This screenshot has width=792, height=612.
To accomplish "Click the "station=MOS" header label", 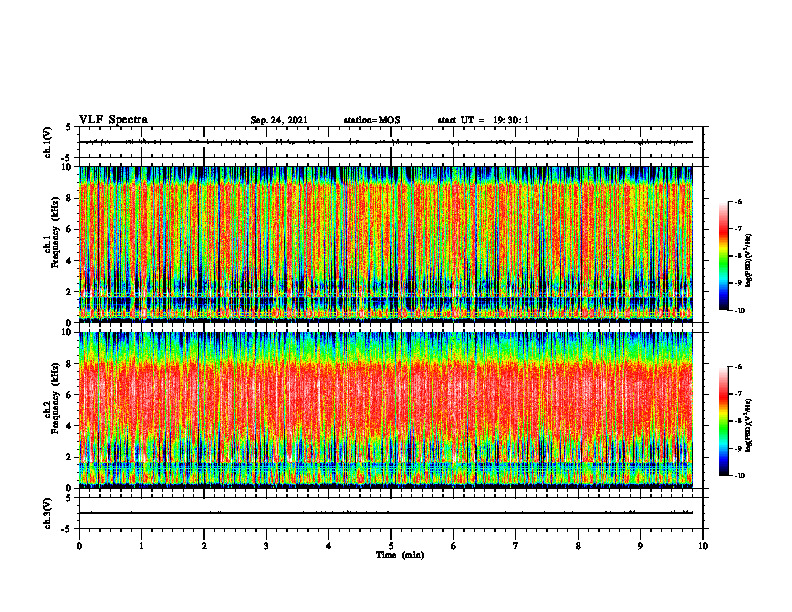I will point(372,120).
